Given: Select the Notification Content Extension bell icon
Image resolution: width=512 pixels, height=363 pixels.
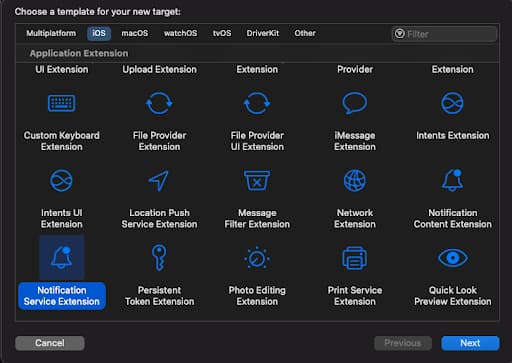Looking at the screenshot, I should [452, 180].
